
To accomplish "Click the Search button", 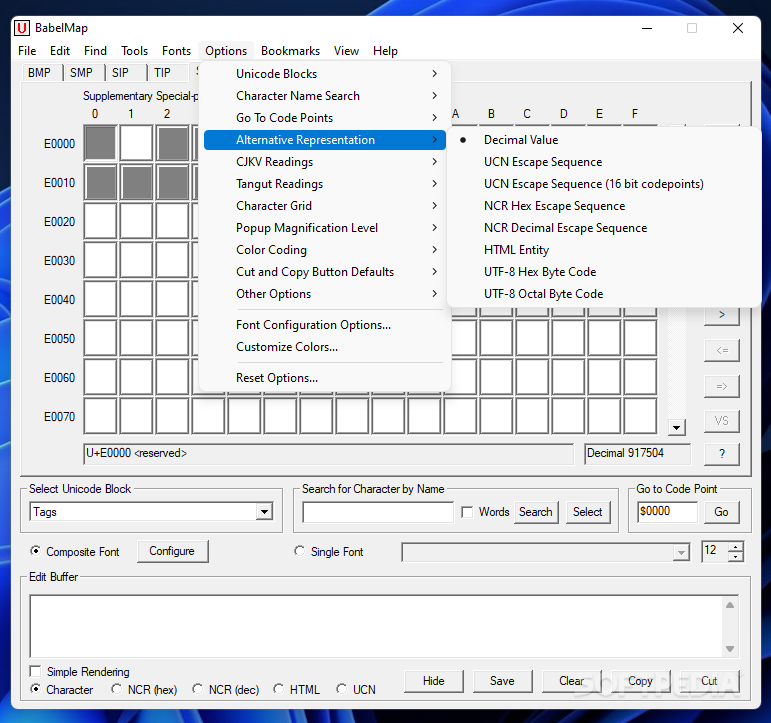I will [x=536, y=512].
